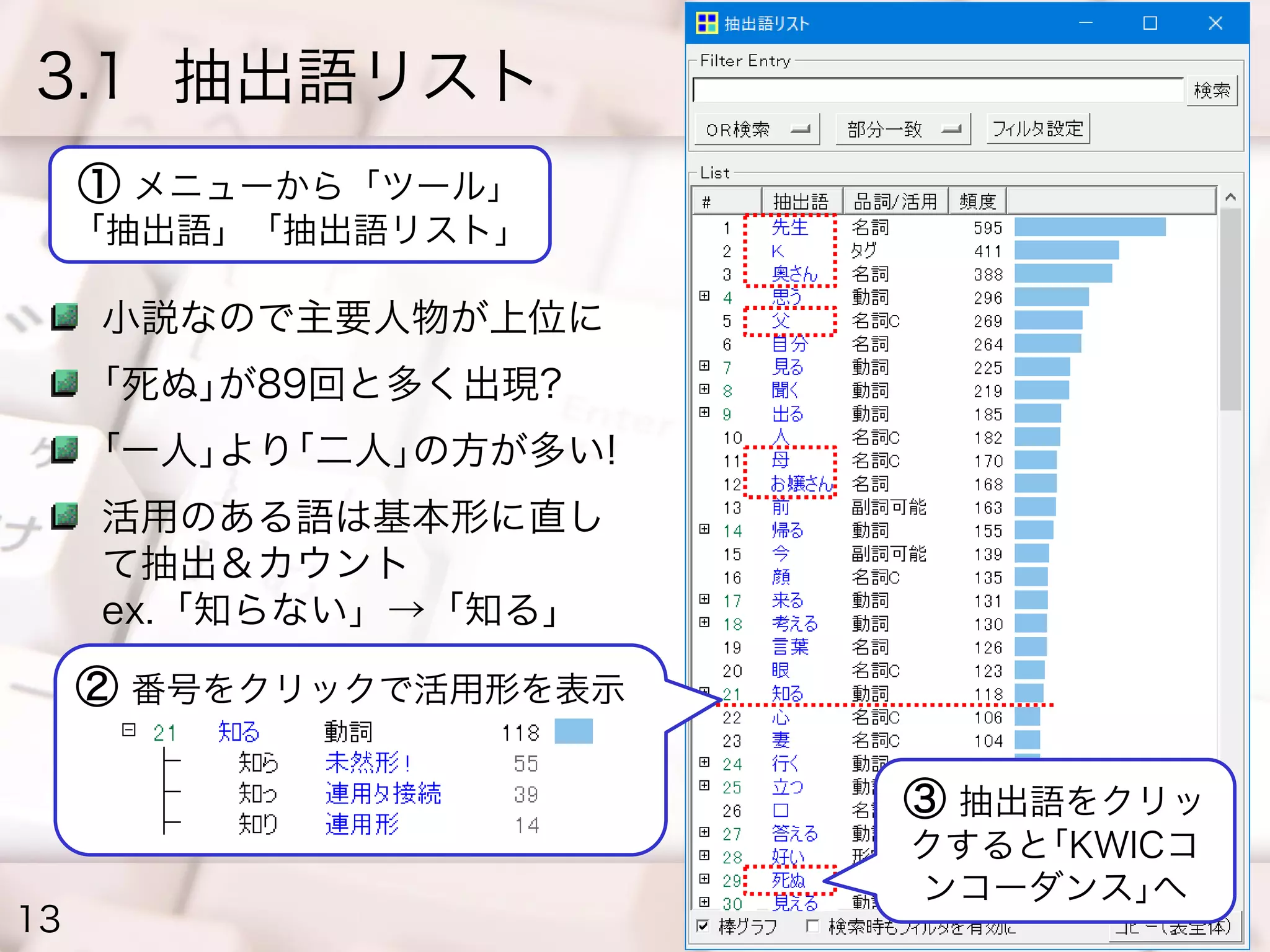The height and width of the screenshot is (952, 1270).
Task: Click the フィルタ設定 button
Action: [x=1038, y=129]
